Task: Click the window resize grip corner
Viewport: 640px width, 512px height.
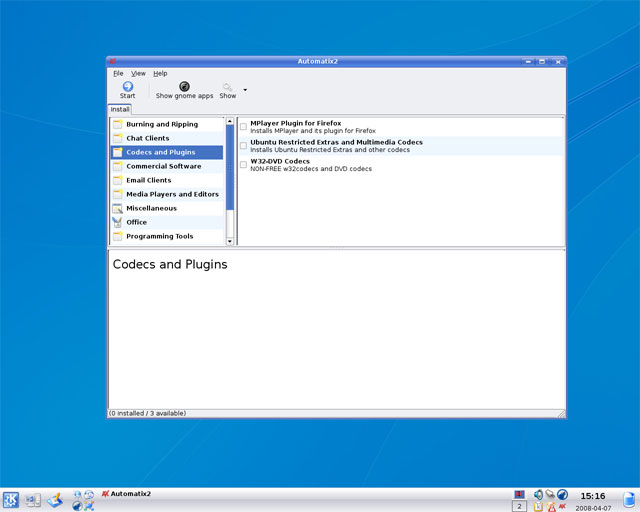Action: coord(562,414)
